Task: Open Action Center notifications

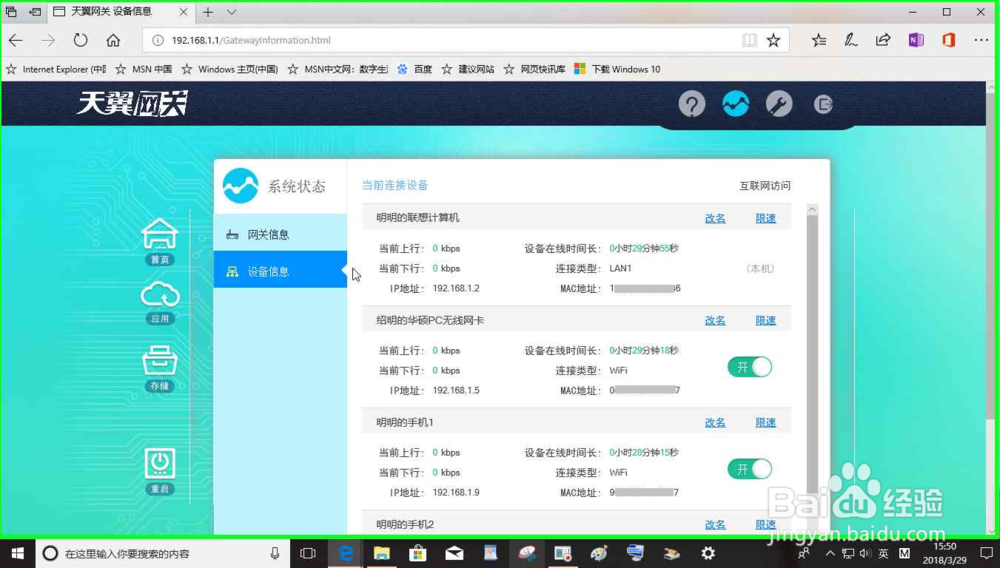Action: click(987, 553)
